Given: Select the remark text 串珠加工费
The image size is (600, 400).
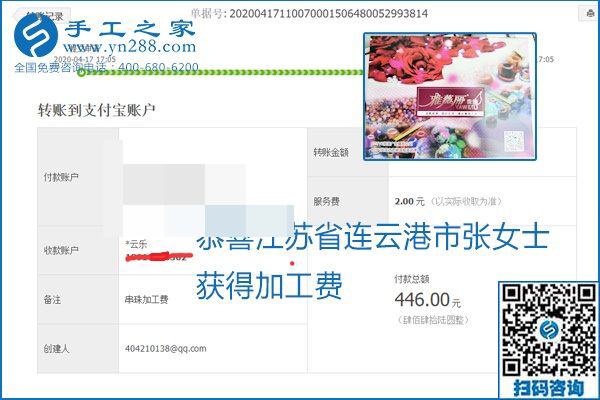Looking at the screenshot, I should tap(147, 299).
